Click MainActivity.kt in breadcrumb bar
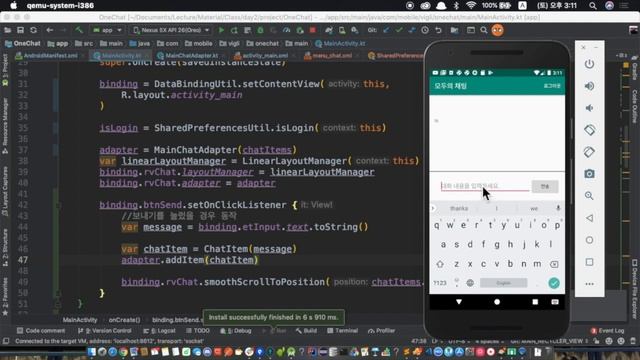640x360 pixels. click(x=340, y=43)
